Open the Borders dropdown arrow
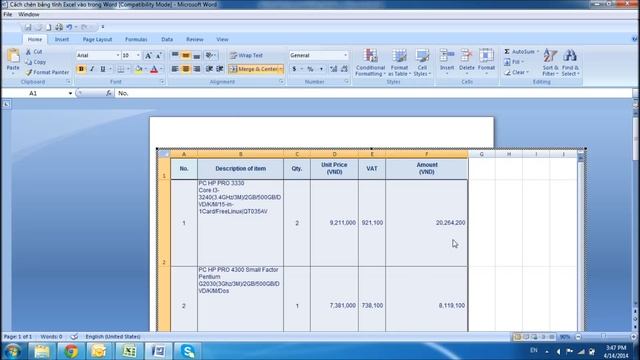The width and height of the screenshot is (640, 360). [x=128, y=69]
